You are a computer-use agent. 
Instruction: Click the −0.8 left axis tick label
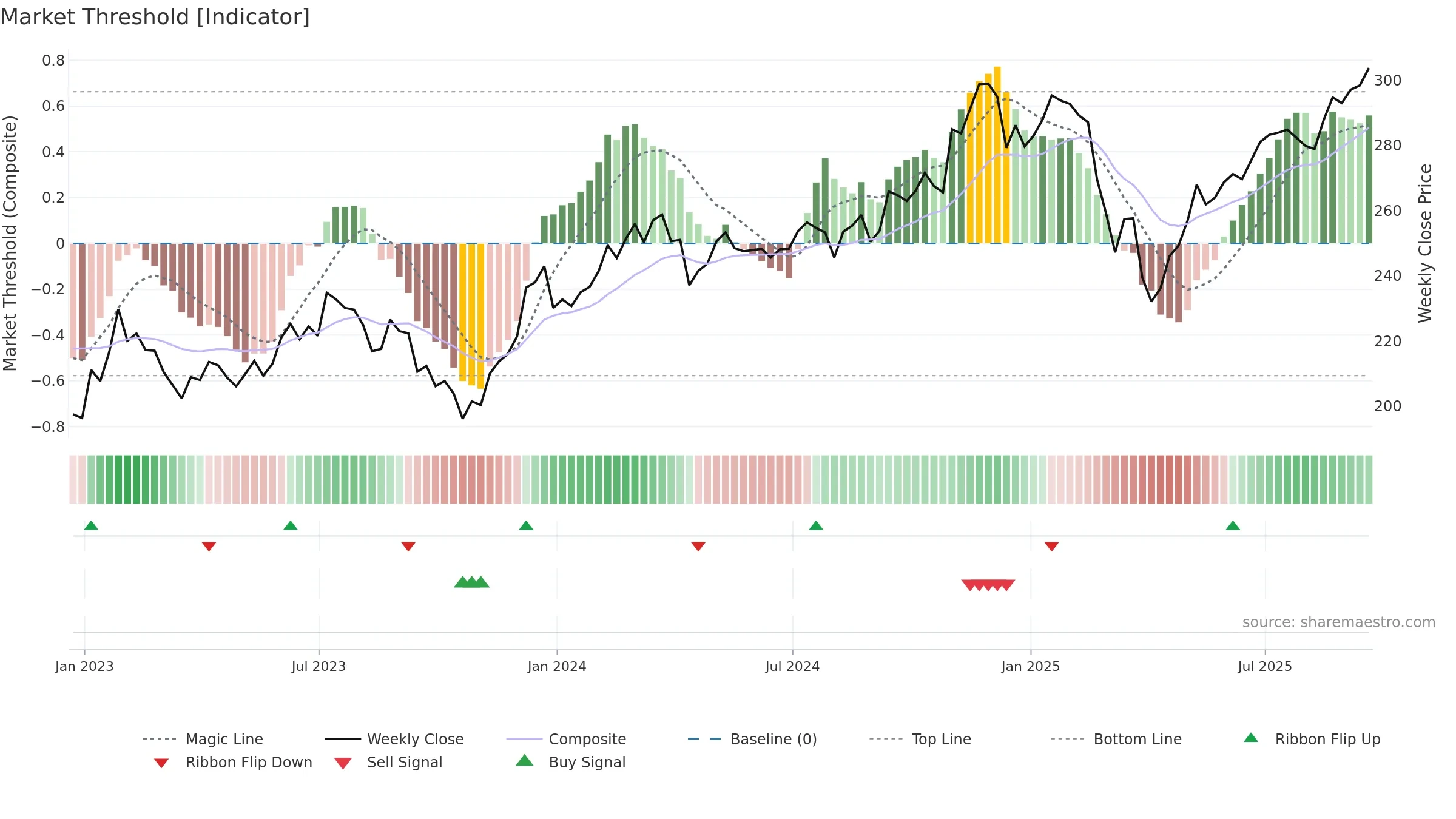click(48, 427)
